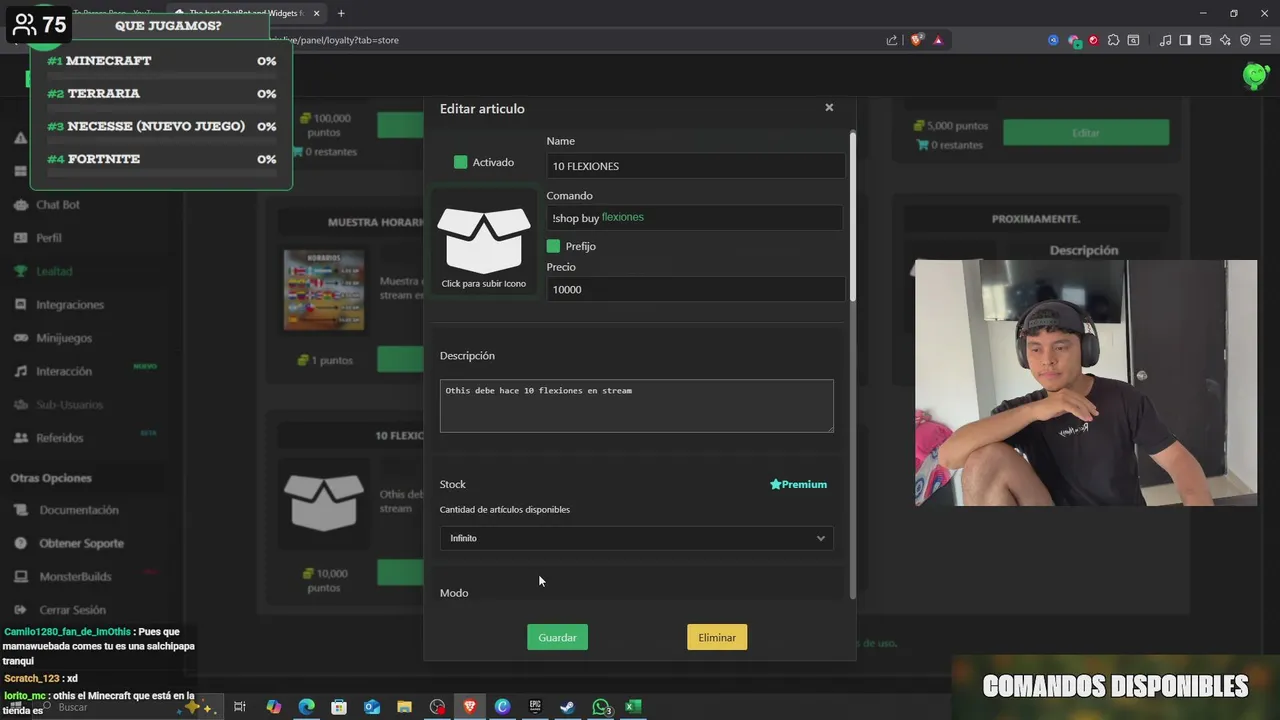Image resolution: width=1280 pixels, height=720 pixels.
Task: Click the Guardar button
Action: click(x=557, y=637)
